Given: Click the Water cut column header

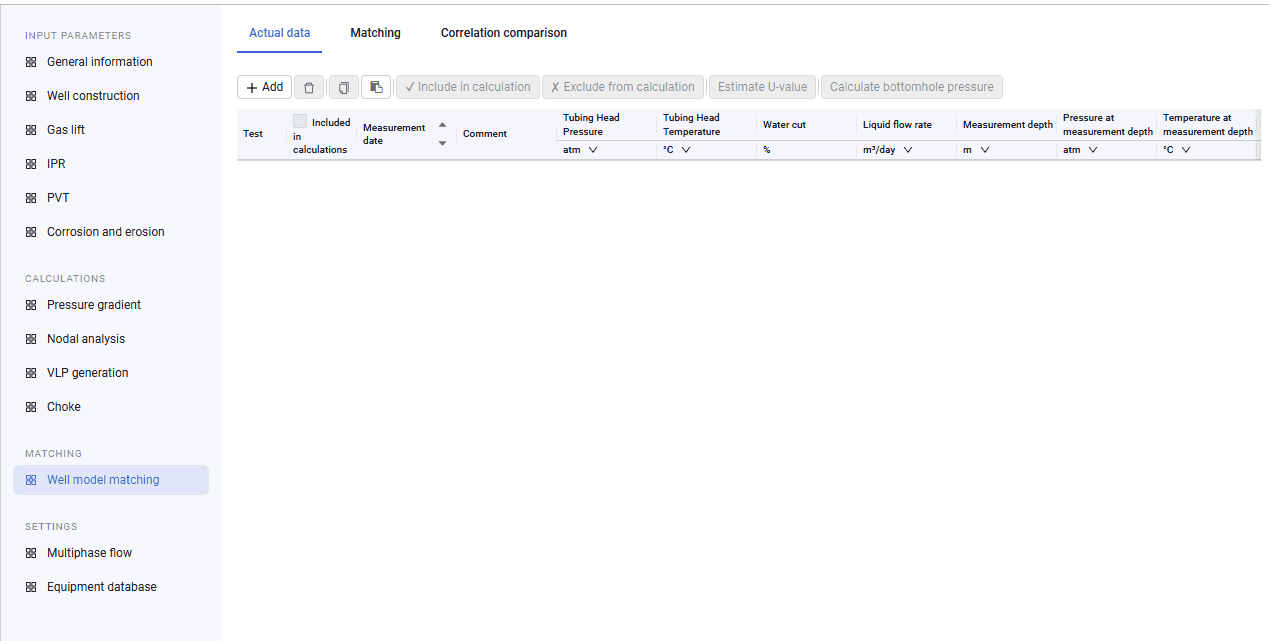Looking at the screenshot, I should [x=784, y=125].
